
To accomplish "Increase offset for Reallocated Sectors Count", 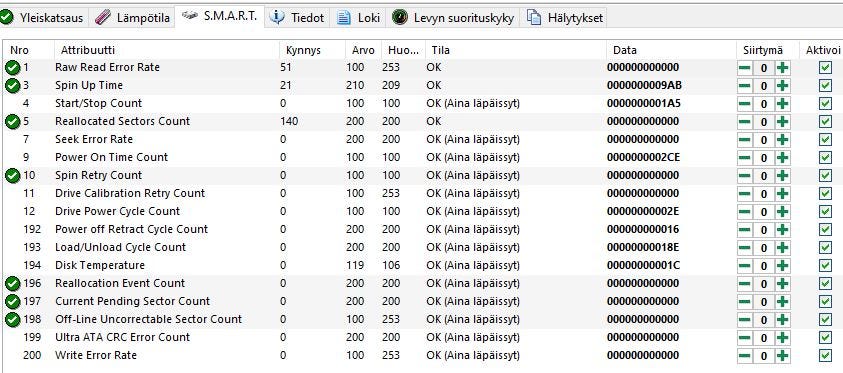I will pos(783,122).
